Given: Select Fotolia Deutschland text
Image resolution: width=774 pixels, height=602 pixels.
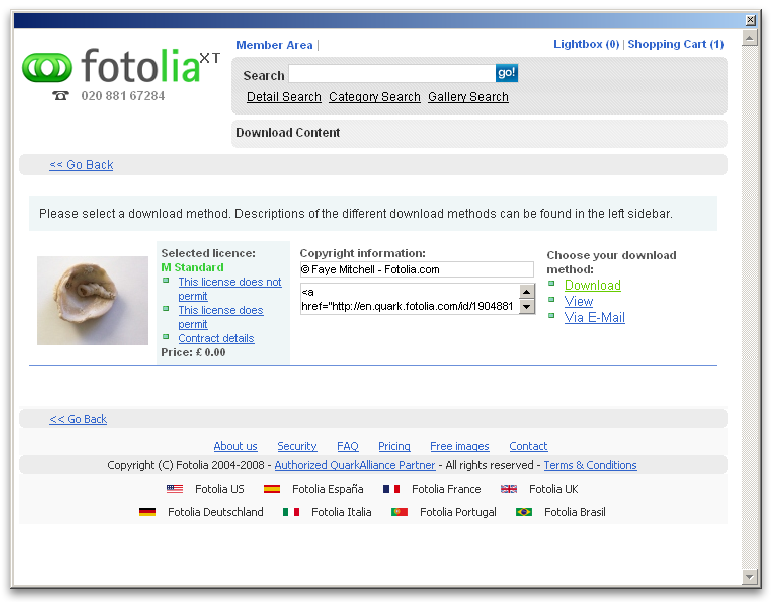Looking at the screenshot, I should [x=216, y=512].
